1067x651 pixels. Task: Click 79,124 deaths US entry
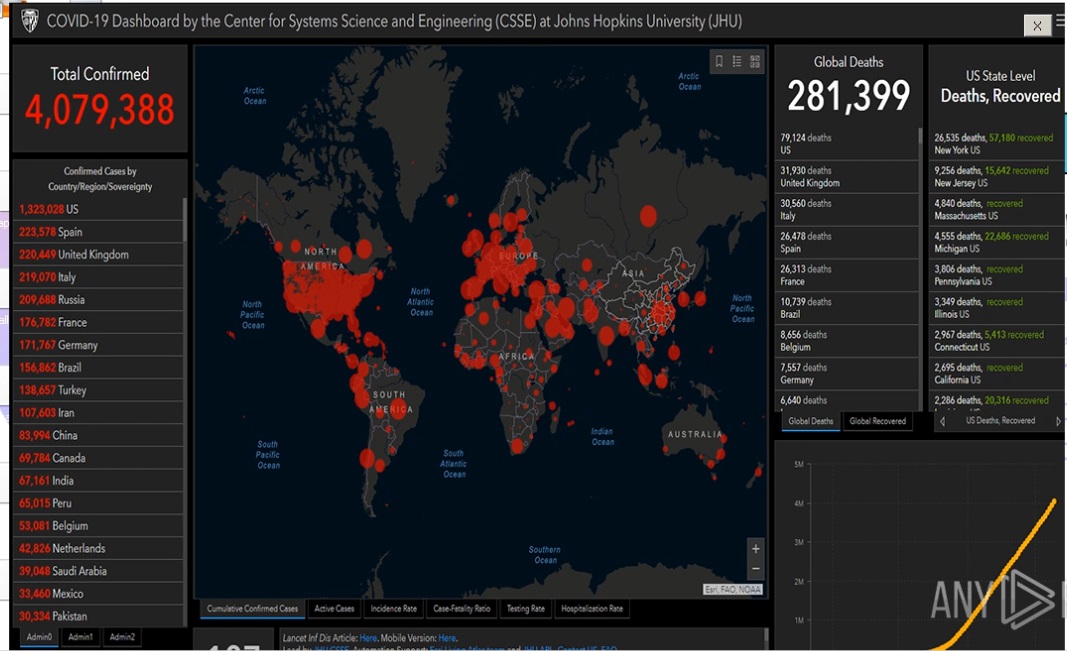(x=847, y=144)
